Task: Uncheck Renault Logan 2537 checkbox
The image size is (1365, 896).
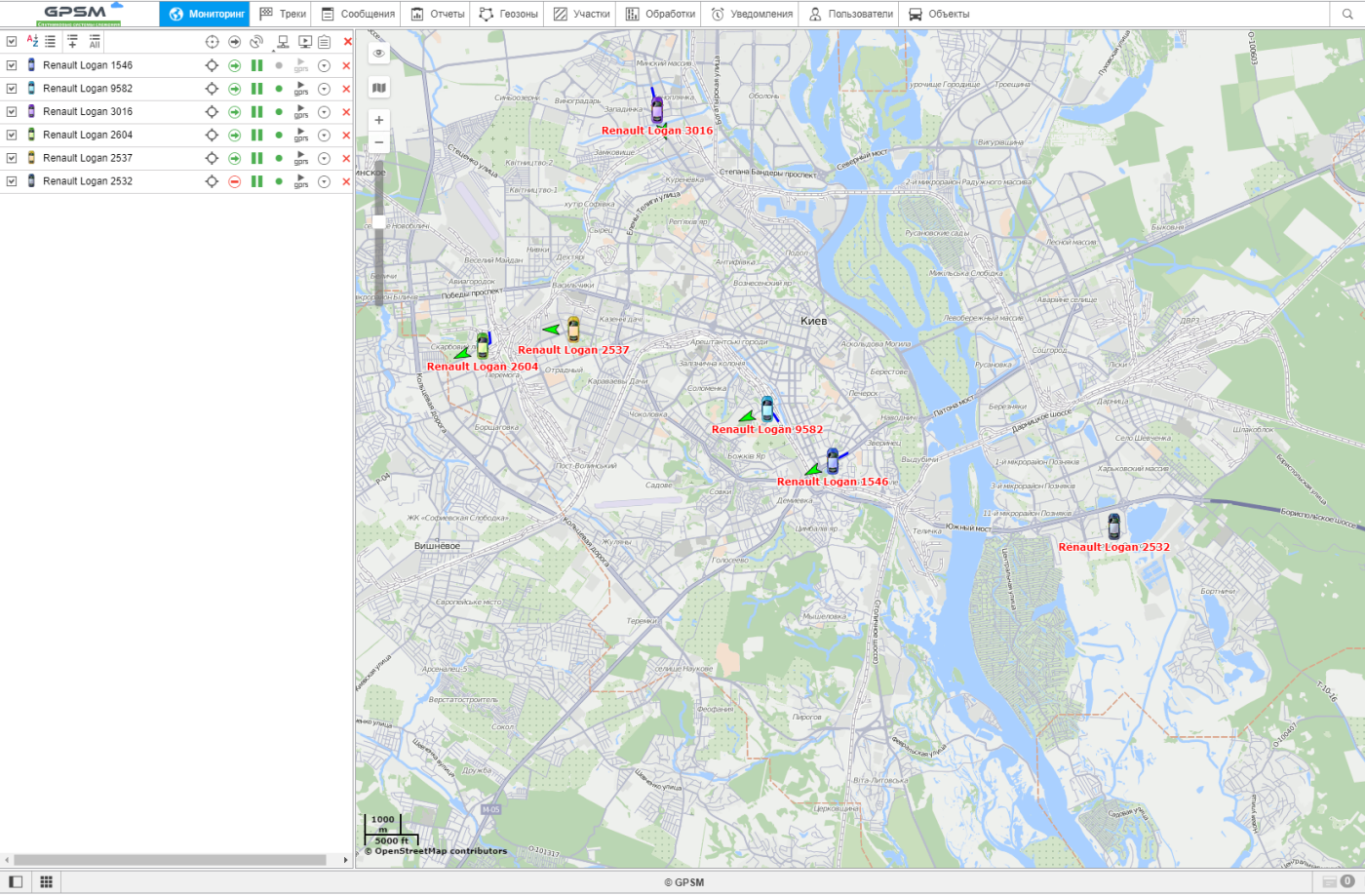Action: point(12,158)
